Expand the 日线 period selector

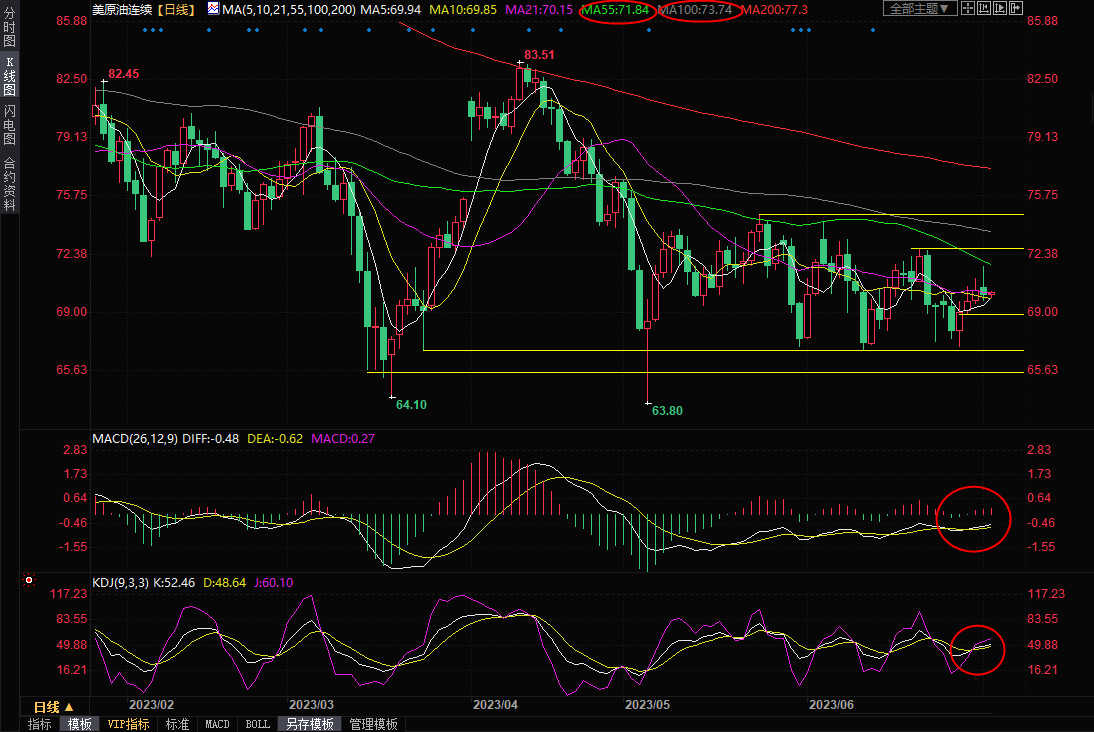54,707
